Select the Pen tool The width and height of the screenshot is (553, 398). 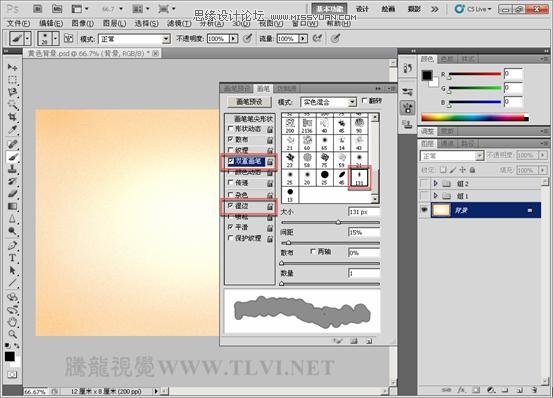click(12, 245)
